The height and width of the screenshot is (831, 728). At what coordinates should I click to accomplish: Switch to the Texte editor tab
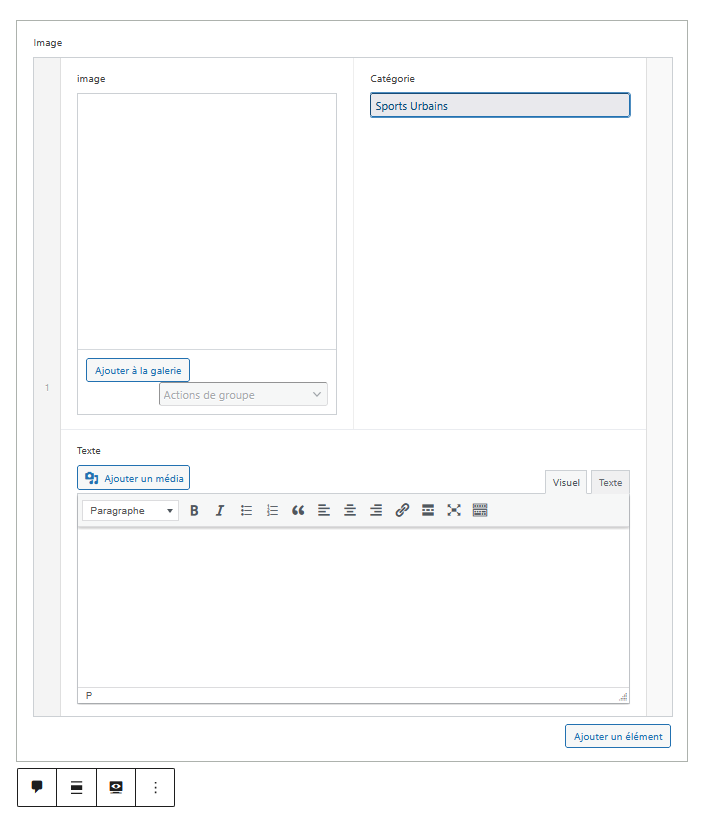pyautogui.click(x=610, y=482)
